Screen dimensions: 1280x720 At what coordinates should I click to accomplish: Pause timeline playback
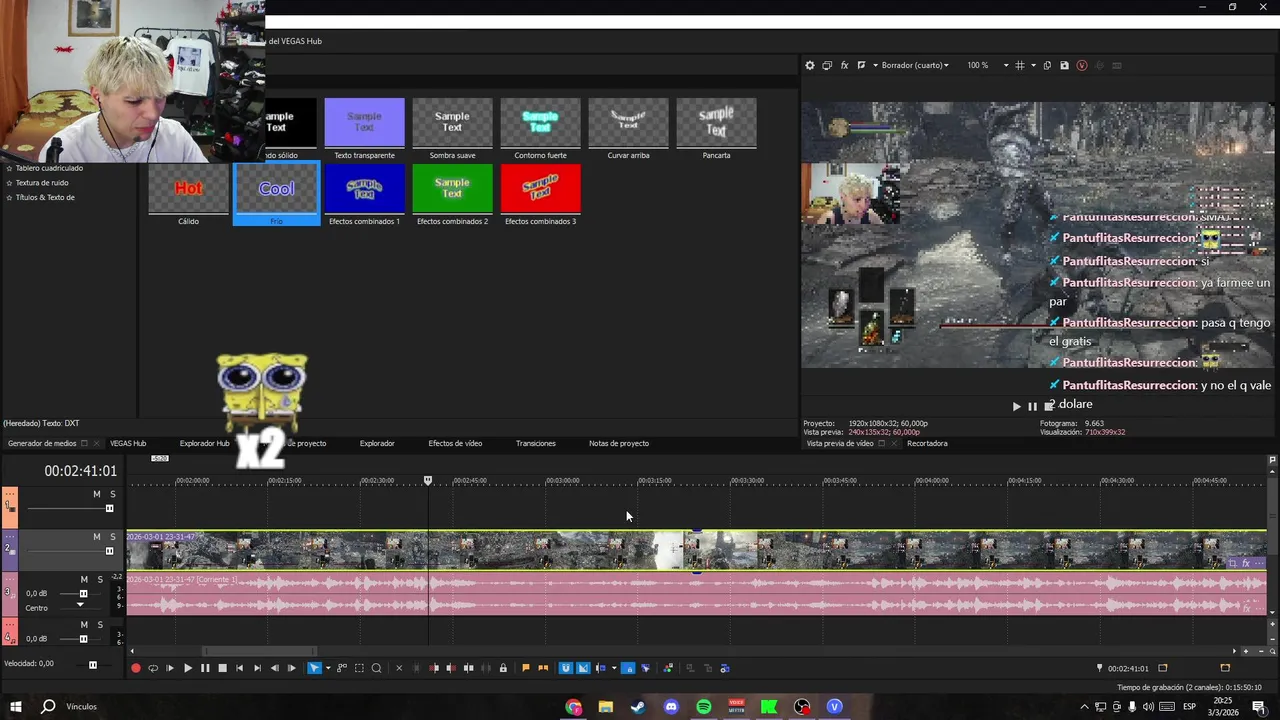point(205,668)
